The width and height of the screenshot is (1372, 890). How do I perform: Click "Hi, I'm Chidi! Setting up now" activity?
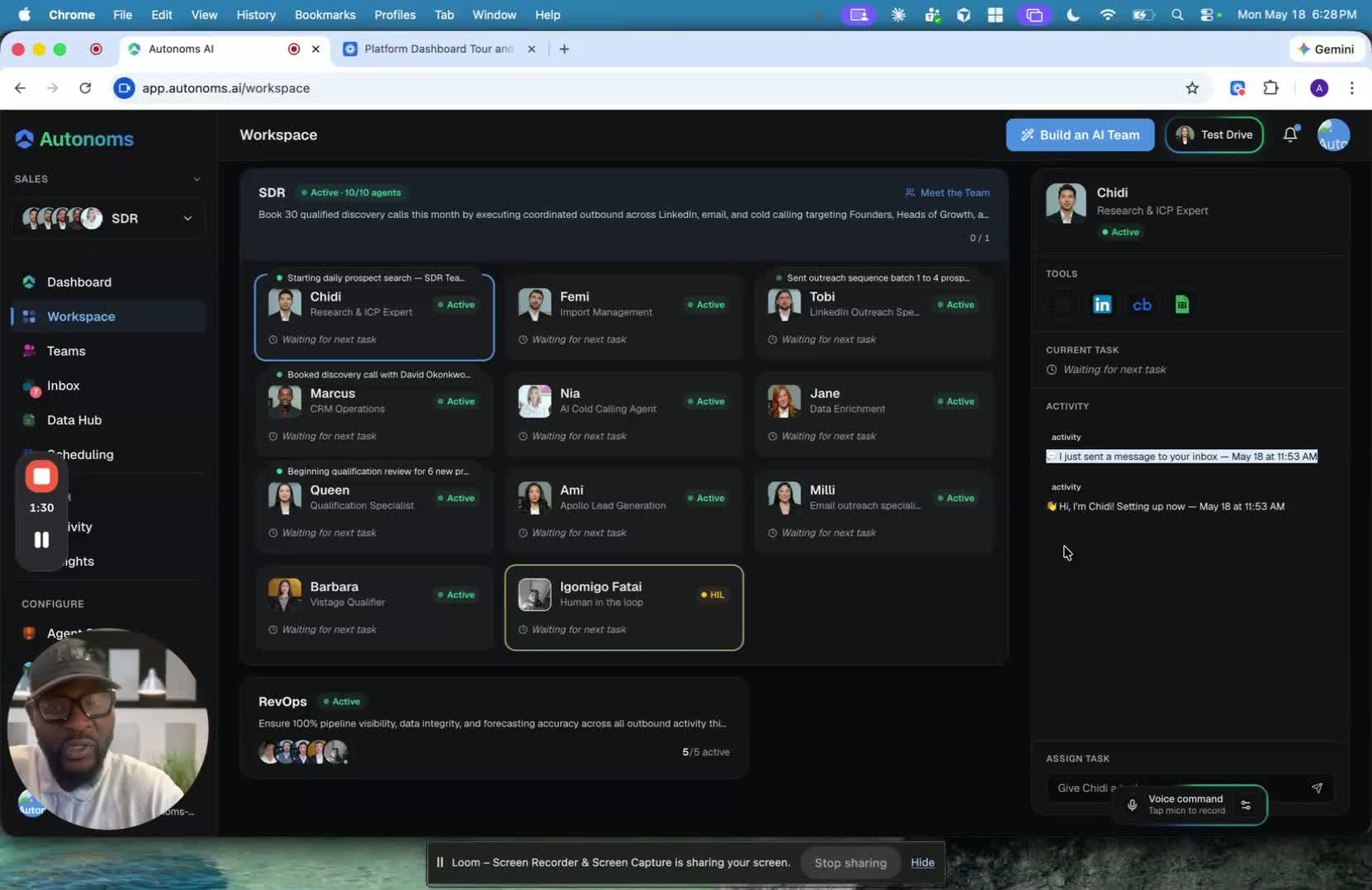(x=1166, y=507)
